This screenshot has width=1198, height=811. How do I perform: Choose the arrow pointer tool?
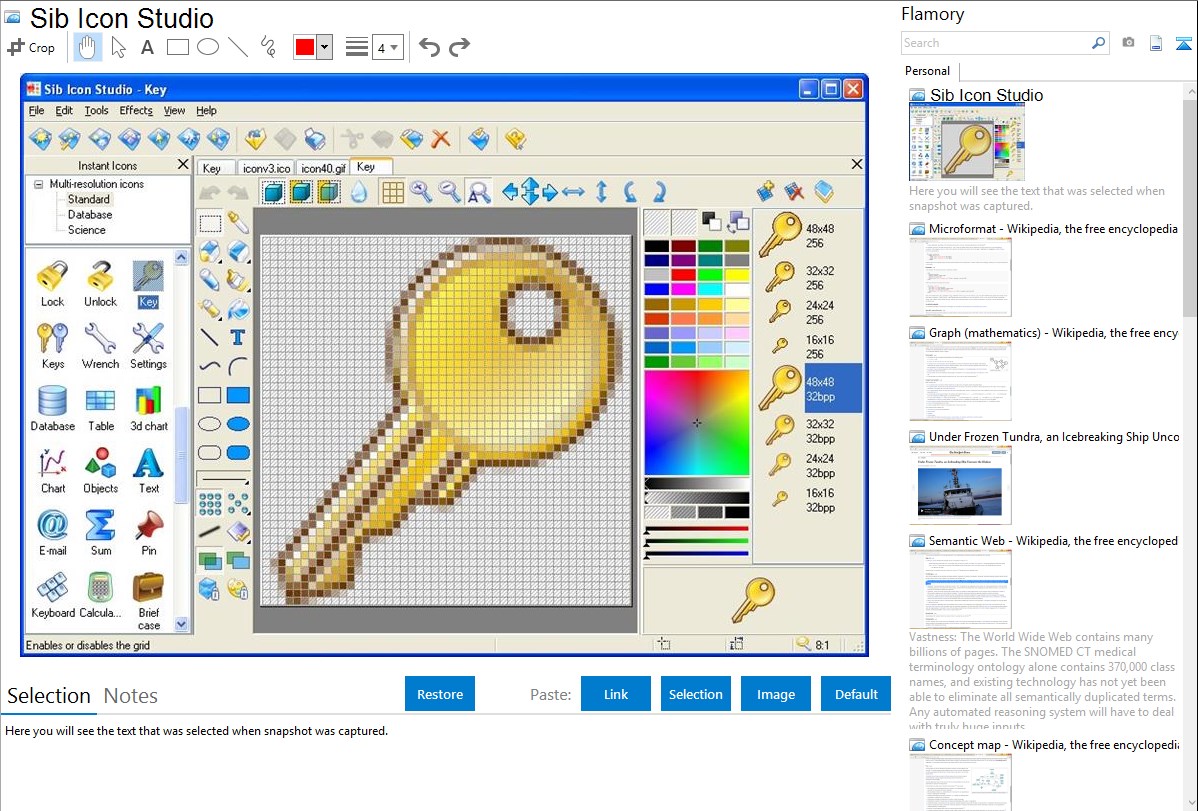point(118,47)
